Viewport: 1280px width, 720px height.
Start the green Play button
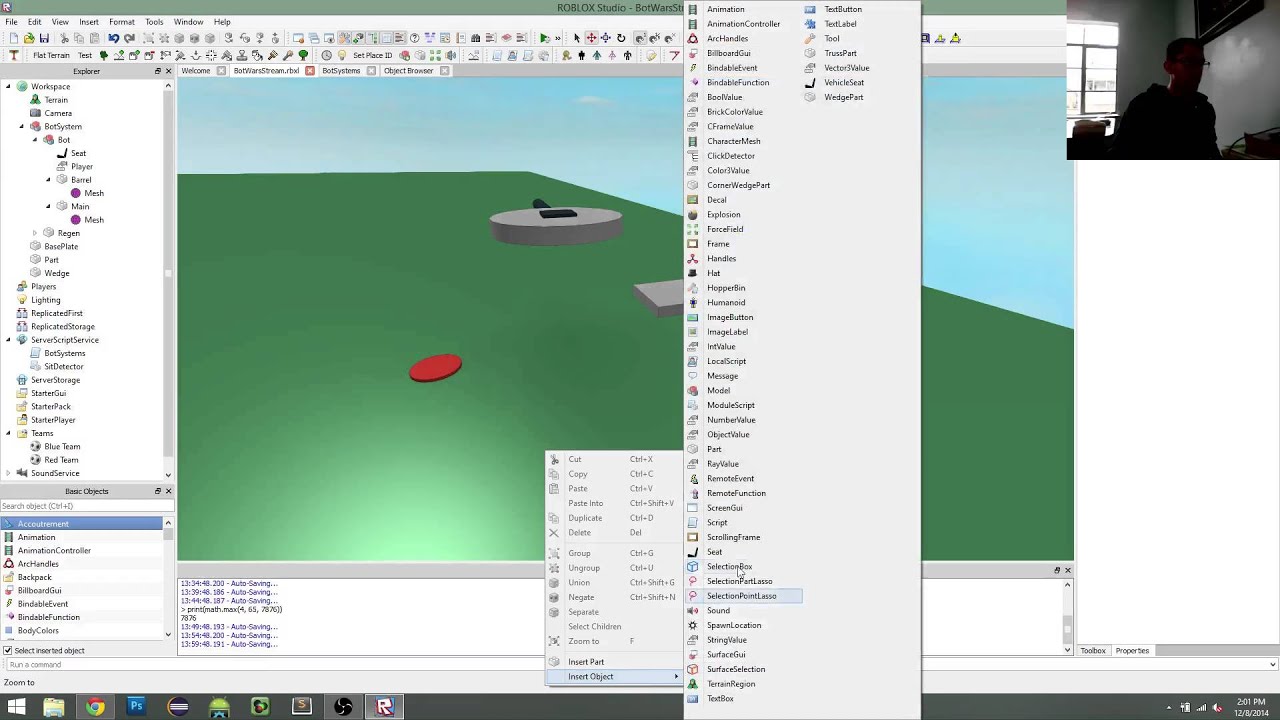pyautogui.click(x=544, y=38)
